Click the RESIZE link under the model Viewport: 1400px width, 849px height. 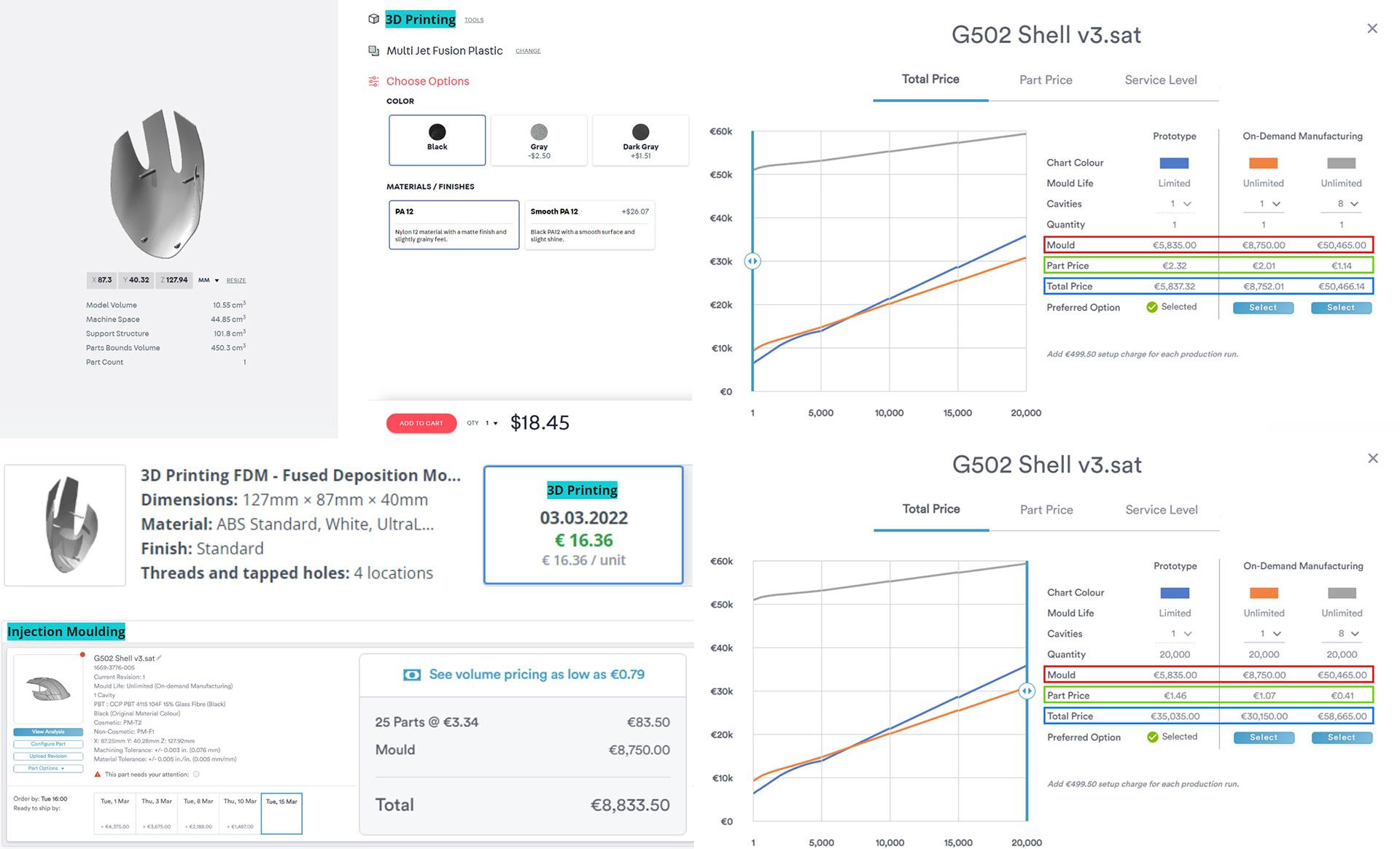click(x=236, y=280)
